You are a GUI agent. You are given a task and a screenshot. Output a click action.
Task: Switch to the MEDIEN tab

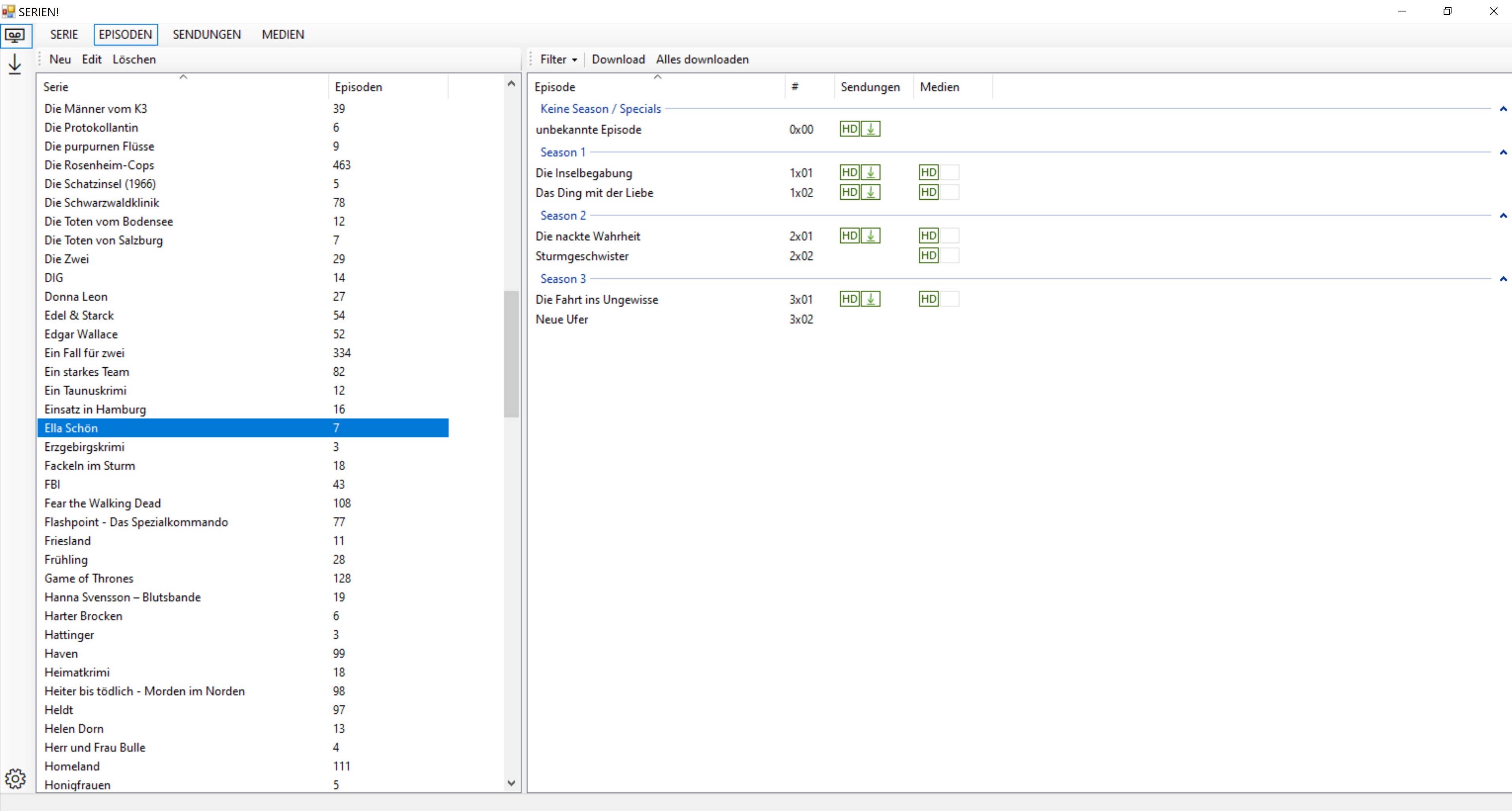click(x=283, y=35)
